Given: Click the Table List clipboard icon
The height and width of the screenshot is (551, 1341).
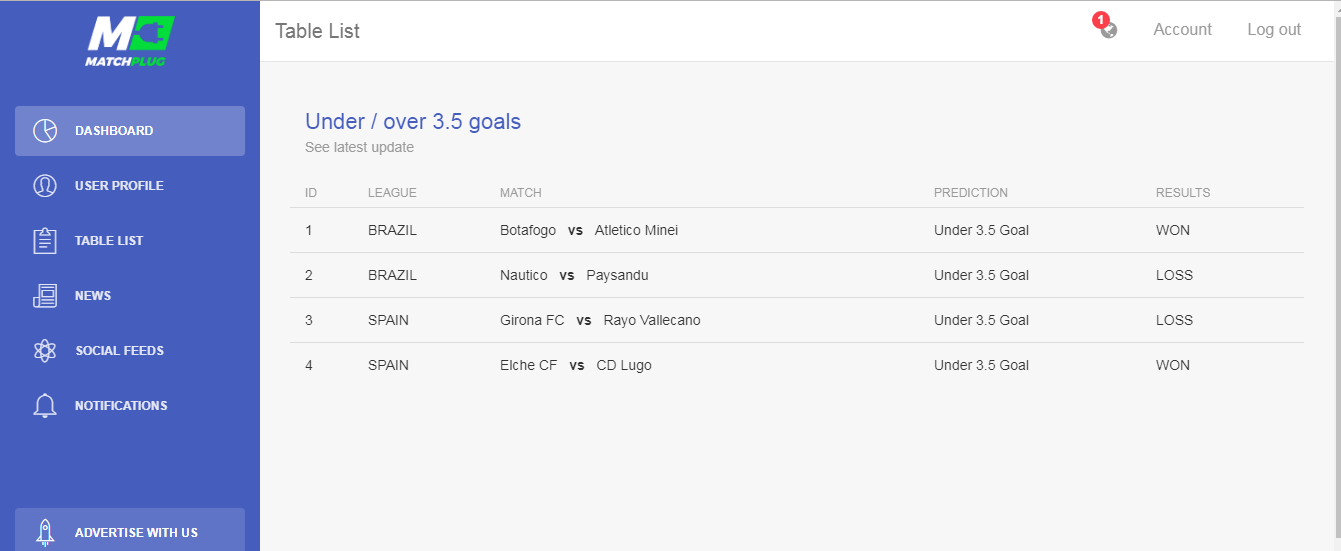Looking at the screenshot, I should click(44, 241).
